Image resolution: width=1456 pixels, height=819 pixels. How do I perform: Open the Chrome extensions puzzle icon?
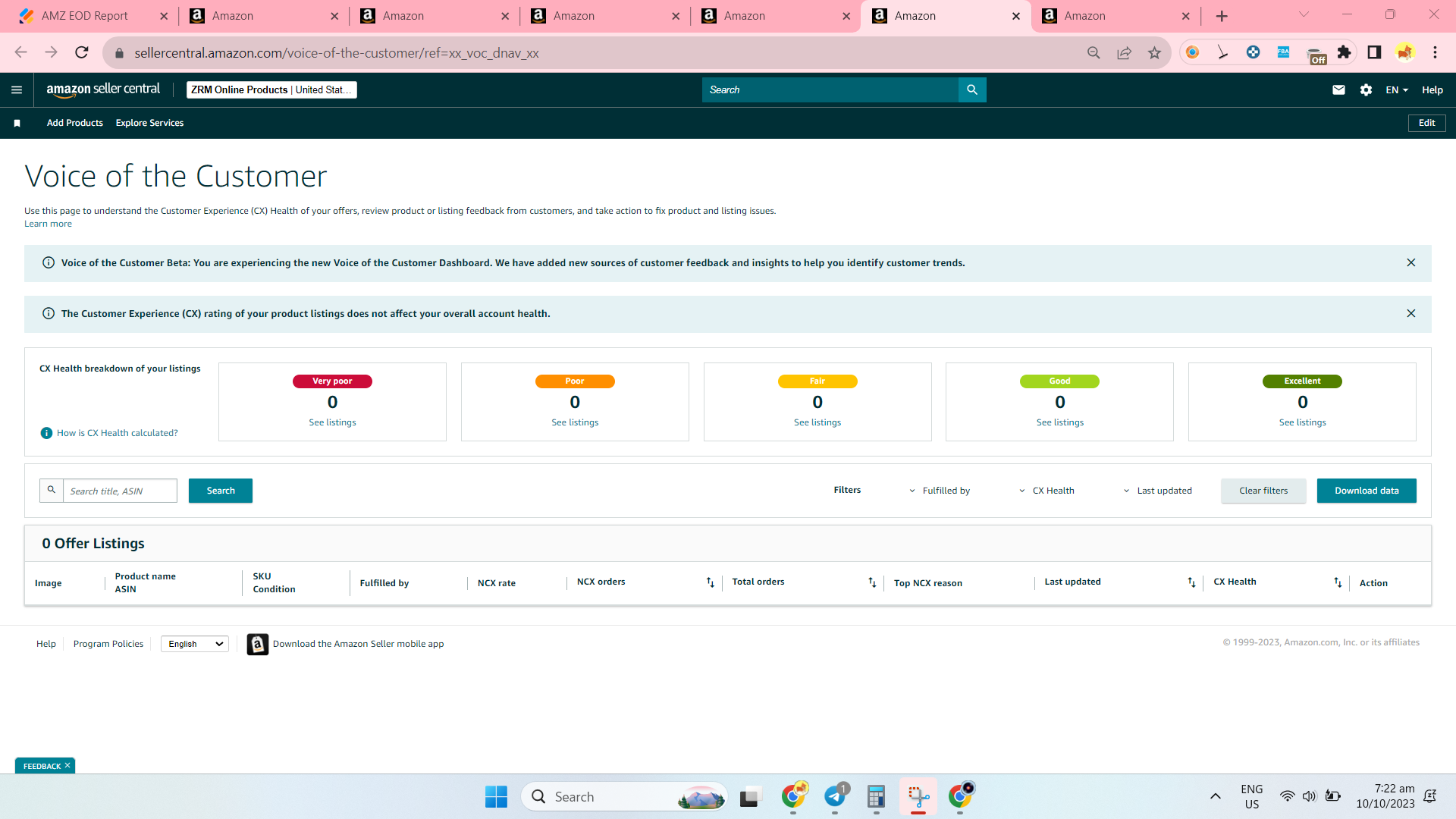click(1344, 52)
